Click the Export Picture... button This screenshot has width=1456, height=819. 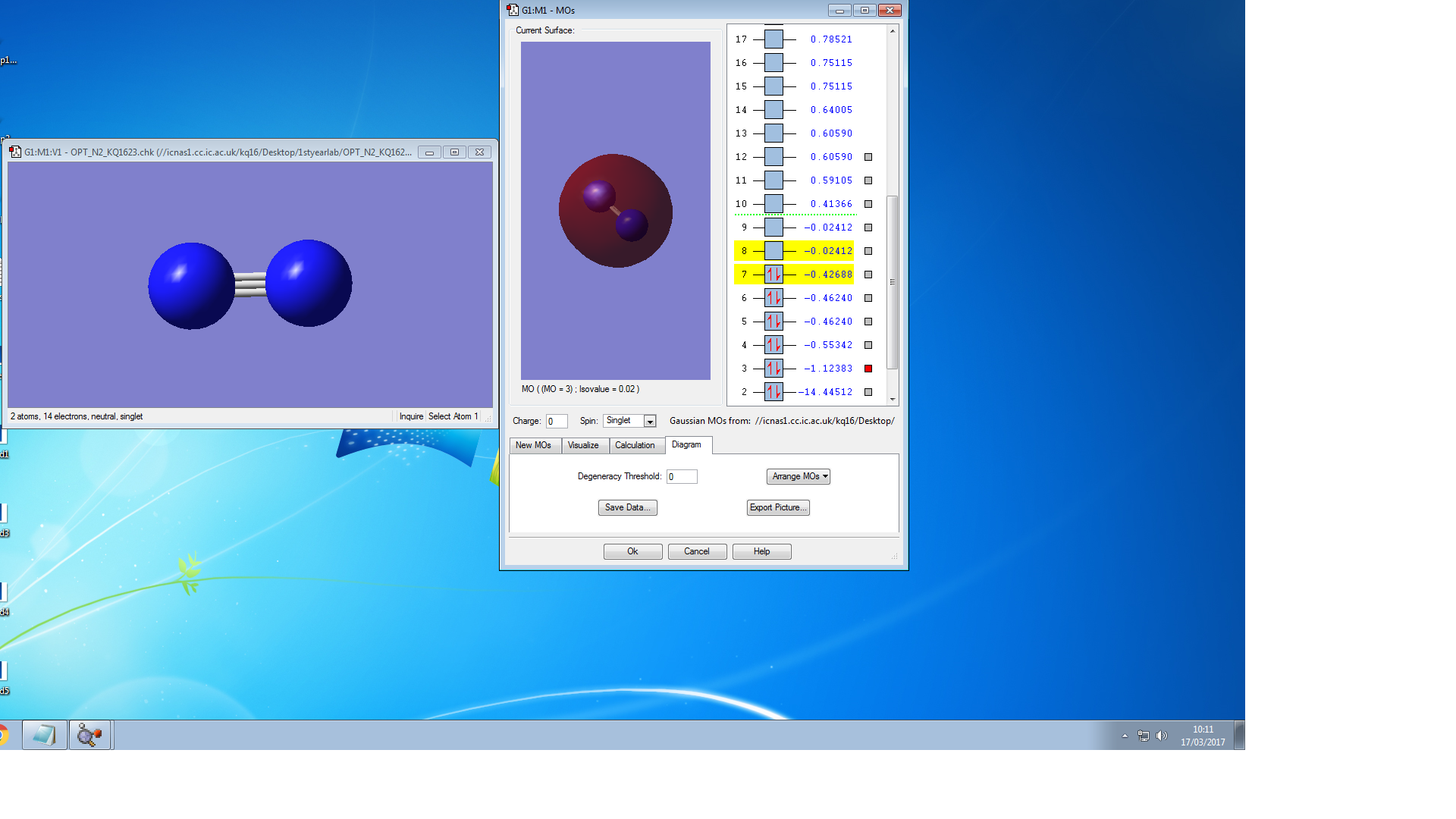[778, 507]
